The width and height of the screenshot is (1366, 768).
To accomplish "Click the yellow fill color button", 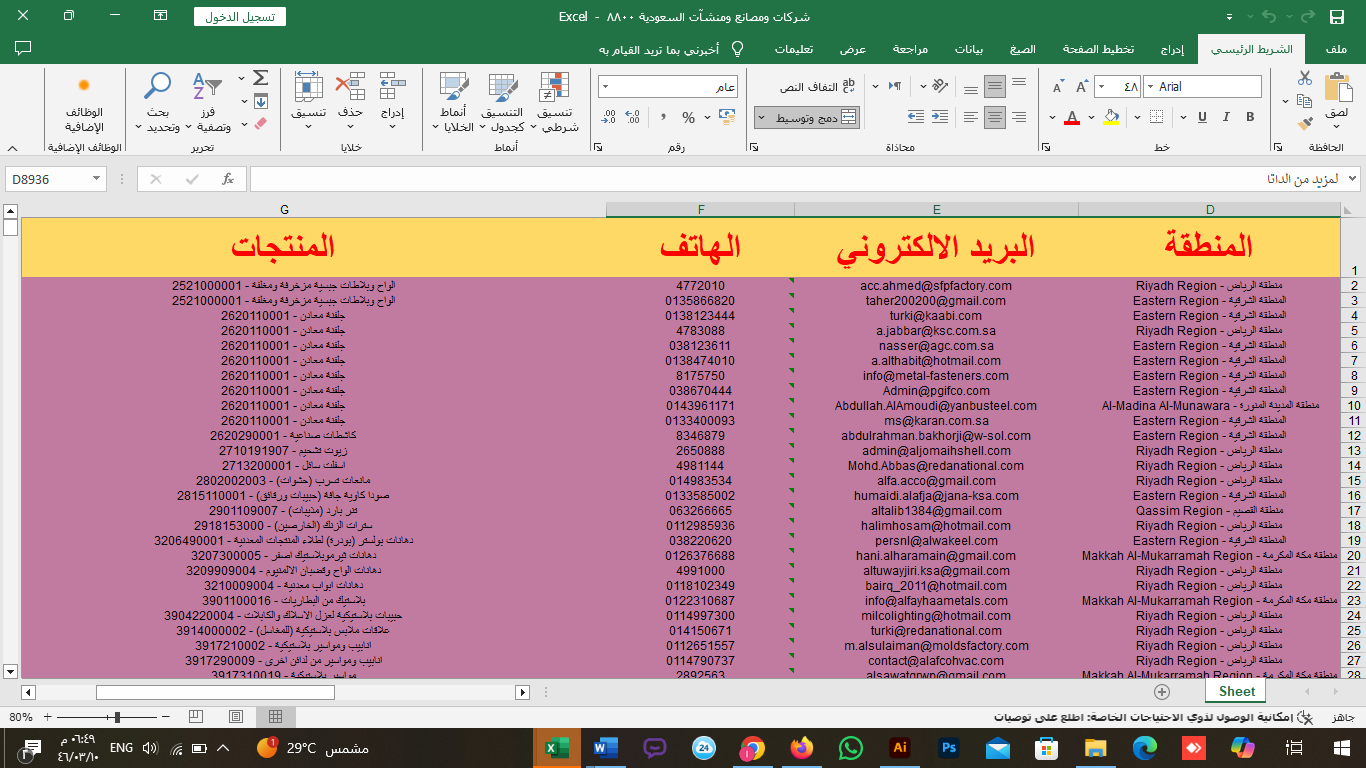I will click(x=1111, y=118).
